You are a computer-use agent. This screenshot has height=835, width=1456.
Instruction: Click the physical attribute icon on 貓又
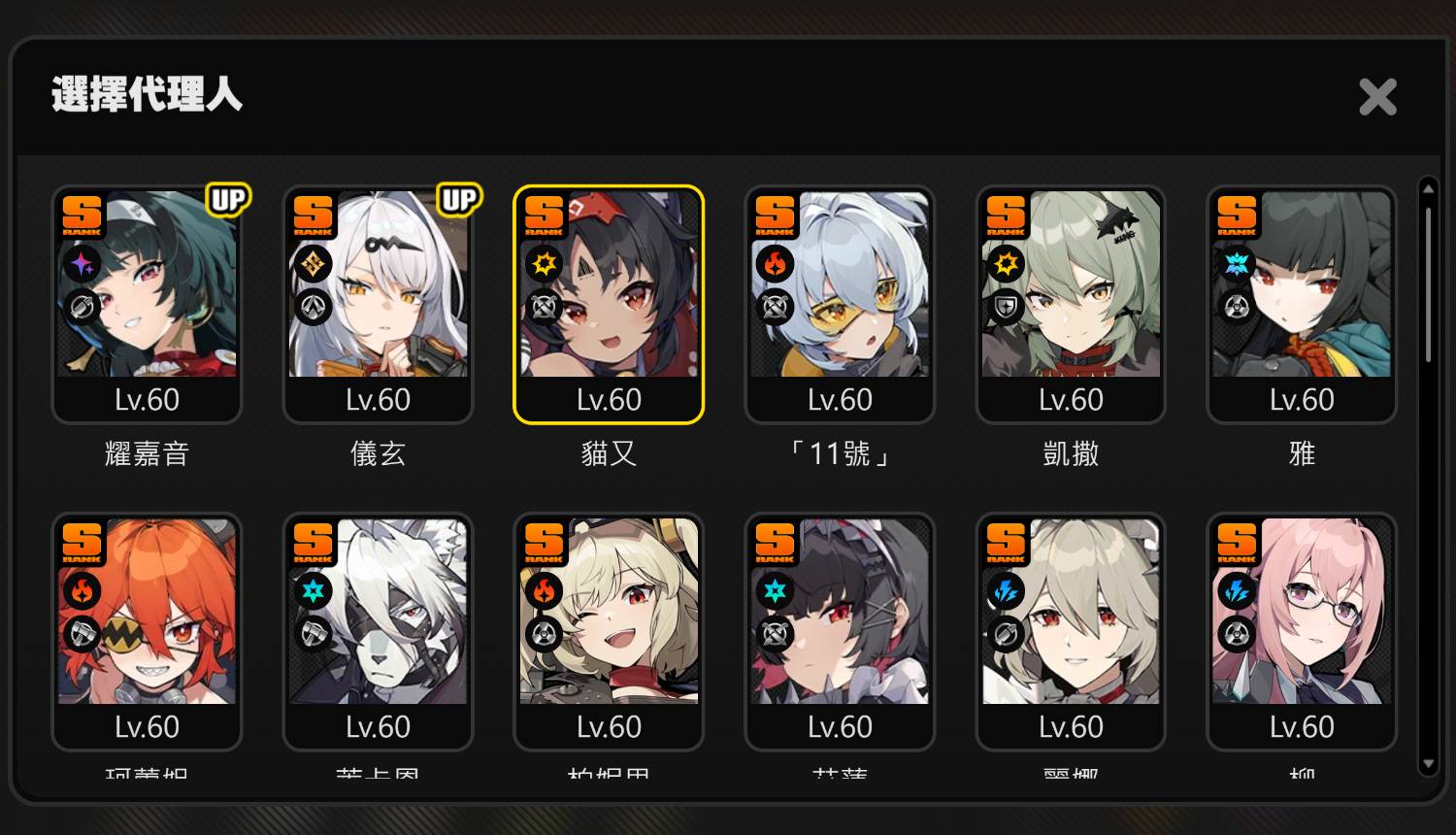[544, 263]
